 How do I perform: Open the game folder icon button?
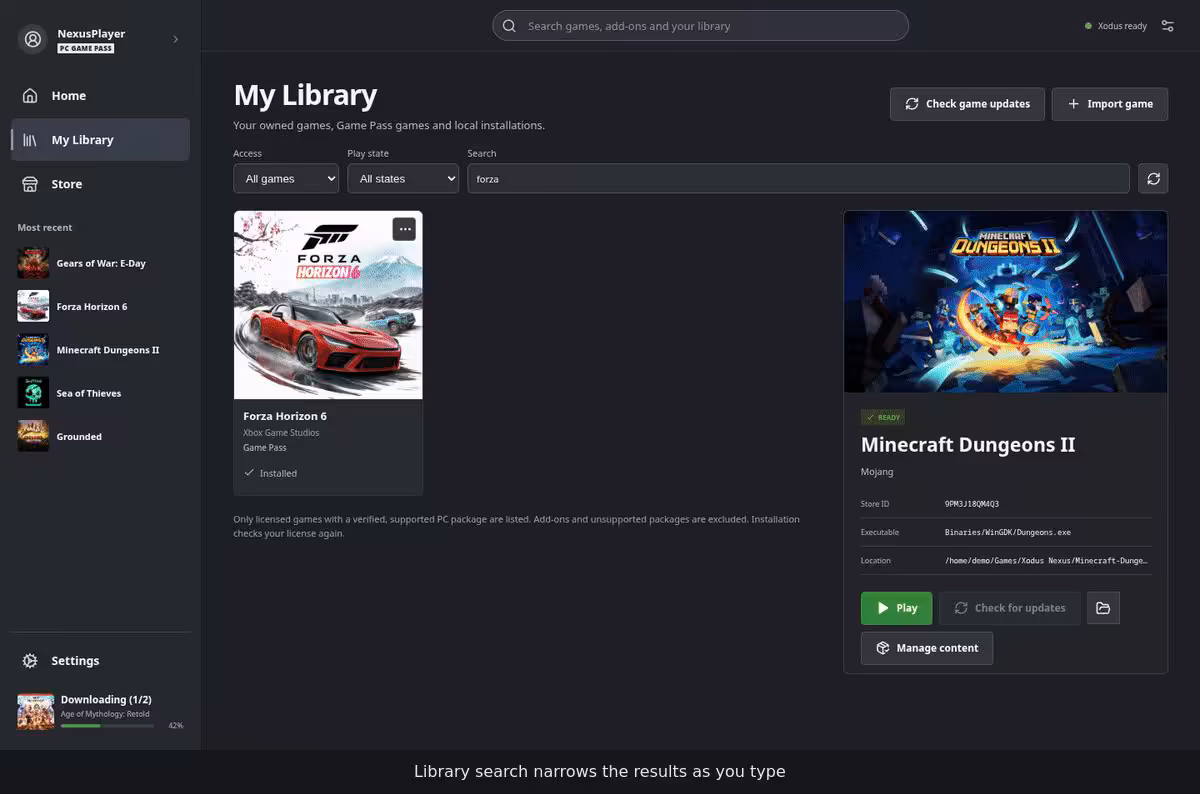1103,608
